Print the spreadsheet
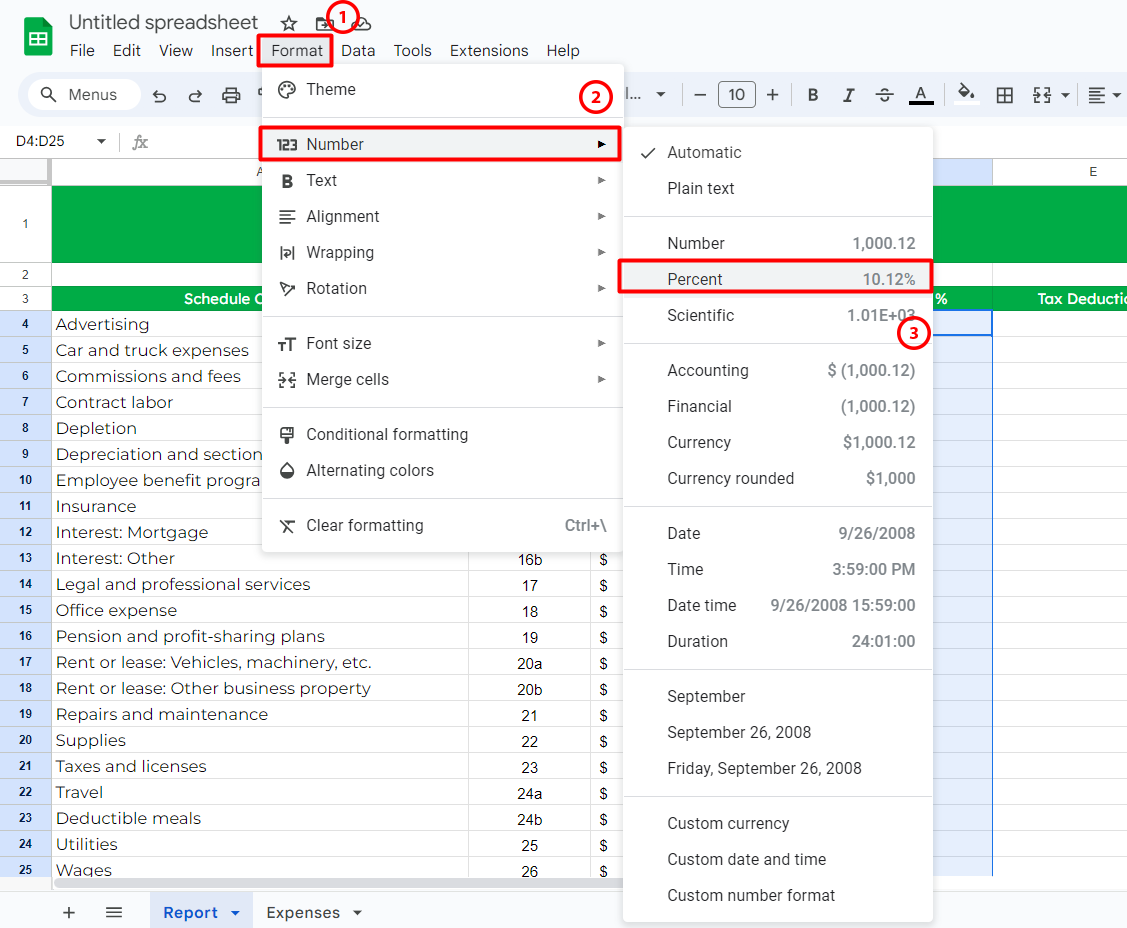The height and width of the screenshot is (928, 1127). point(231,95)
